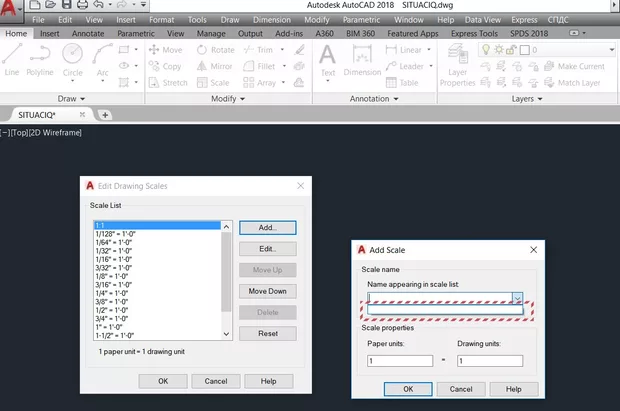Click the scale name text field
Image resolution: width=620 pixels, height=411 pixels.
coord(440,297)
